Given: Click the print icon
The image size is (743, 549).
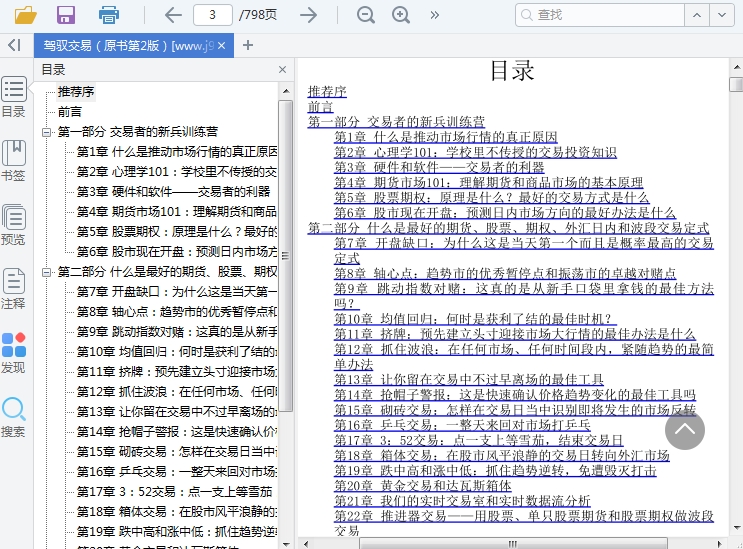Looking at the screenshot, I should (109, 15).
